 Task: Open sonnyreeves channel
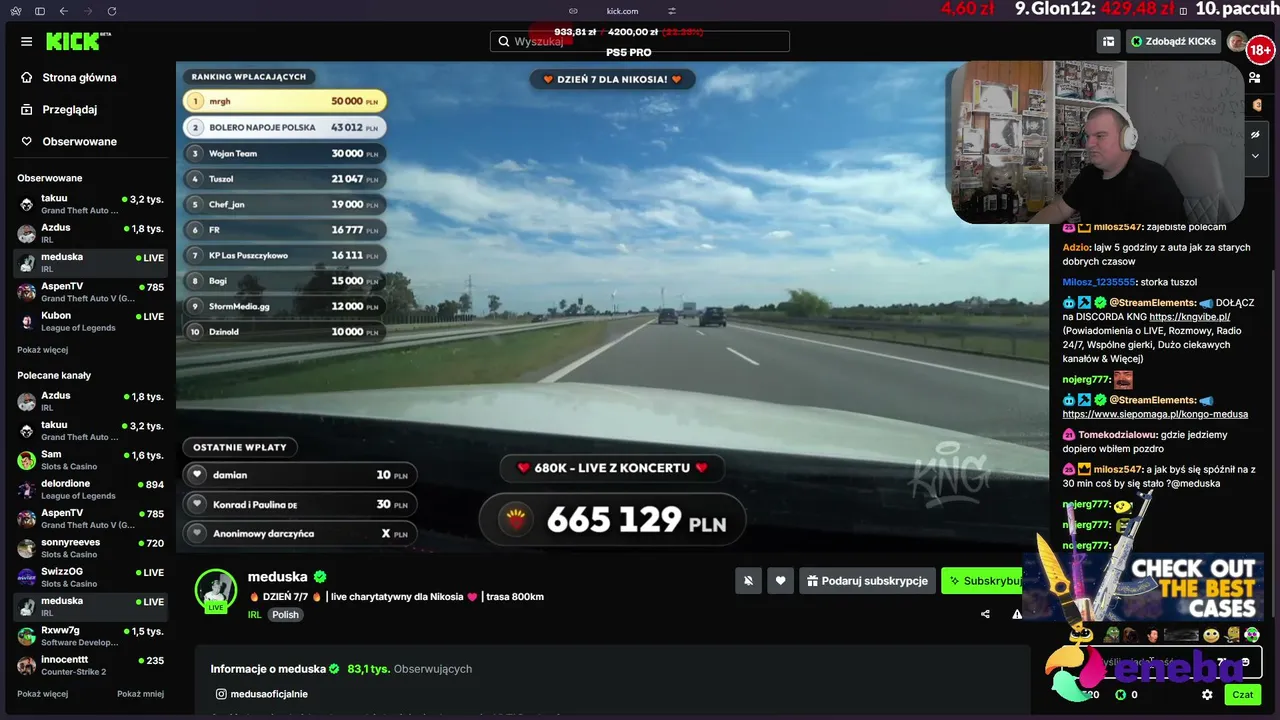click(90, 548)
